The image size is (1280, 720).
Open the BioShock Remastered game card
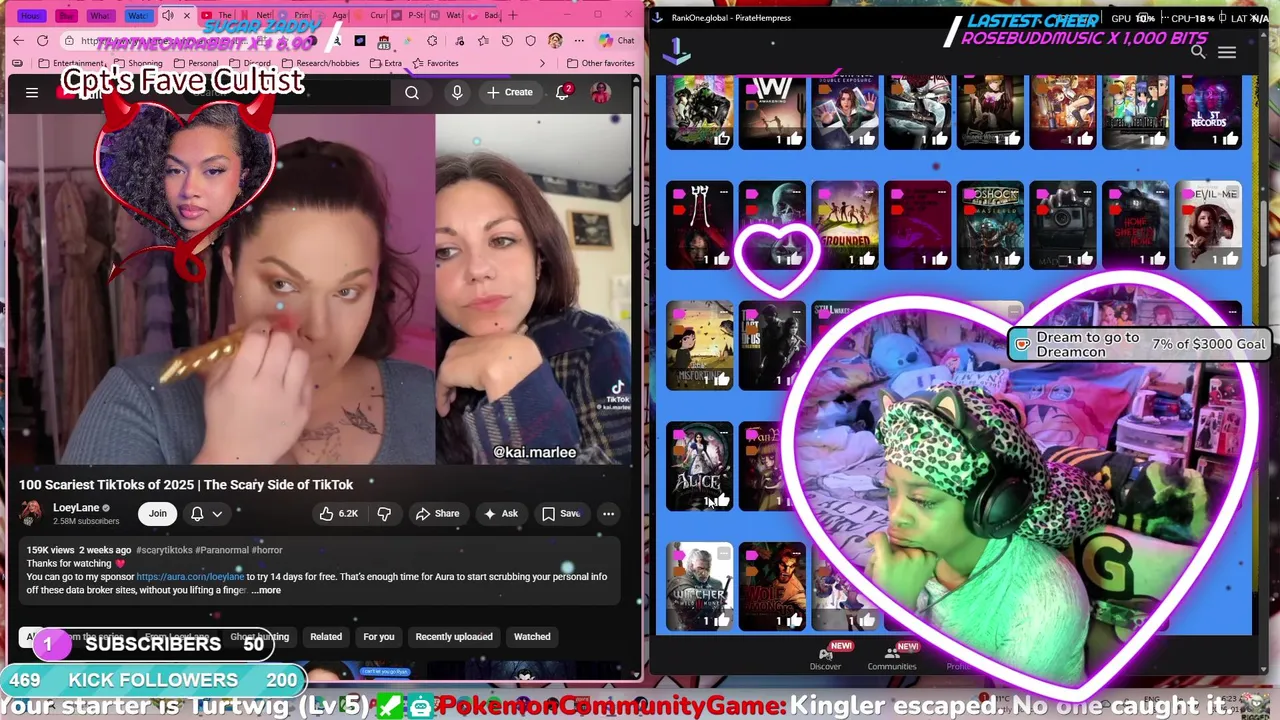click(990, 226)
